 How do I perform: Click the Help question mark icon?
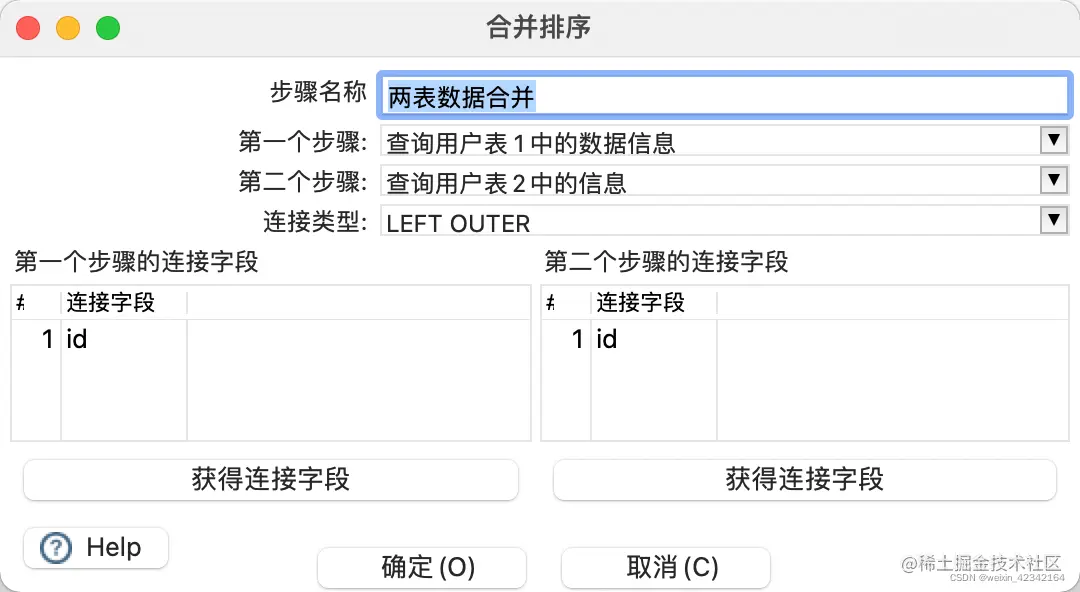(57, 548)
